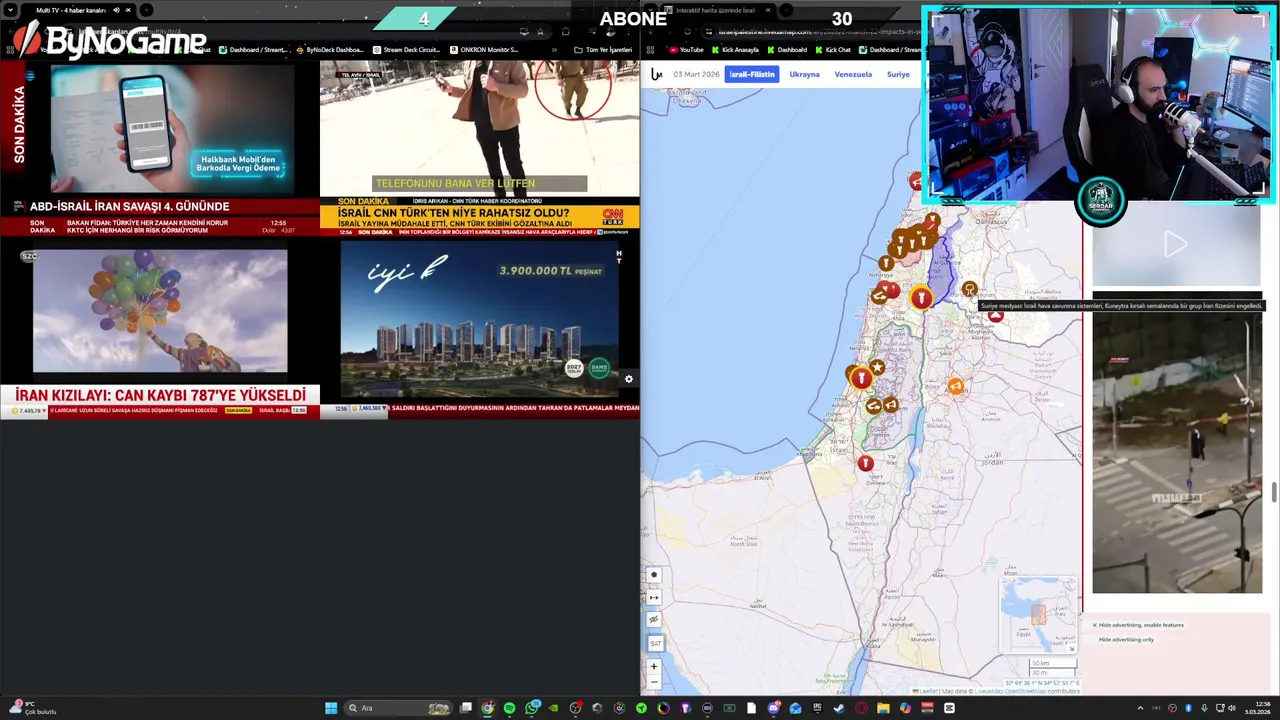Screen dimensions: 1280x720
Task: Open the clock and date flyout
Action: click(1257, 708)
